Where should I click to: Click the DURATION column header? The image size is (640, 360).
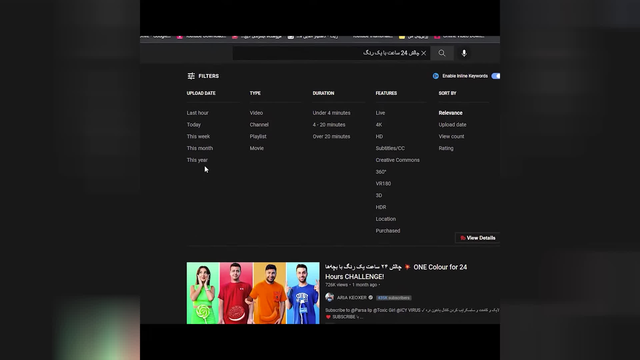323,93
